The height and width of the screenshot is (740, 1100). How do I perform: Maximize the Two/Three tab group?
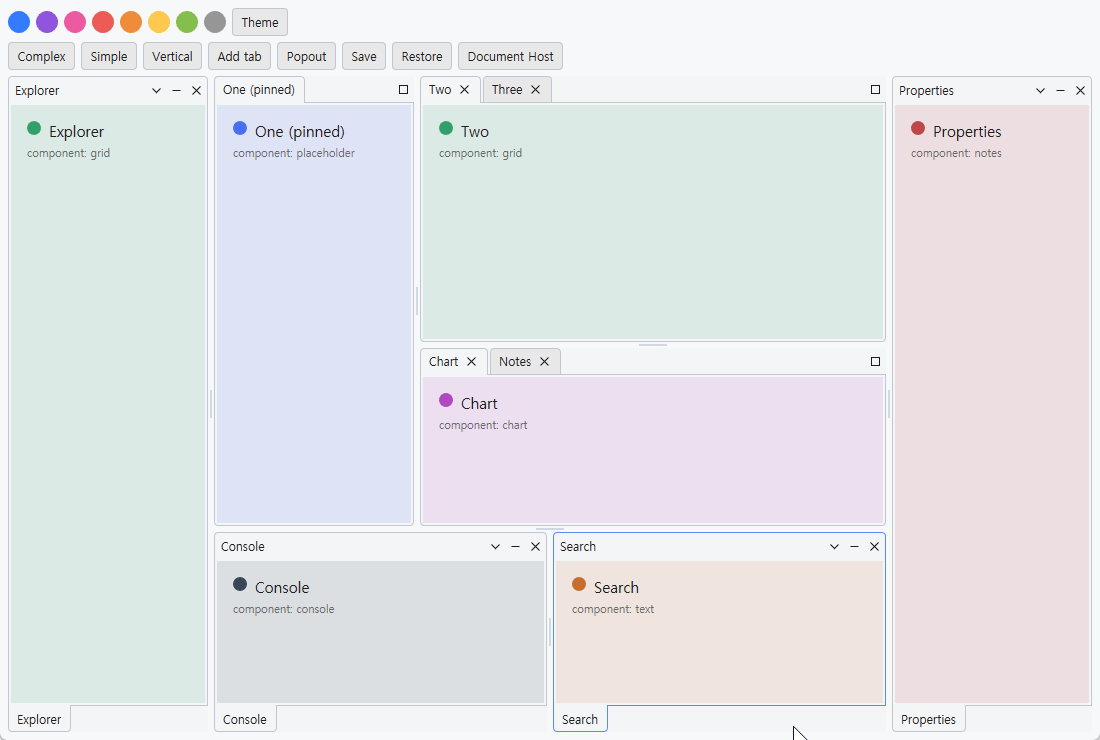[x=875, y=90]
